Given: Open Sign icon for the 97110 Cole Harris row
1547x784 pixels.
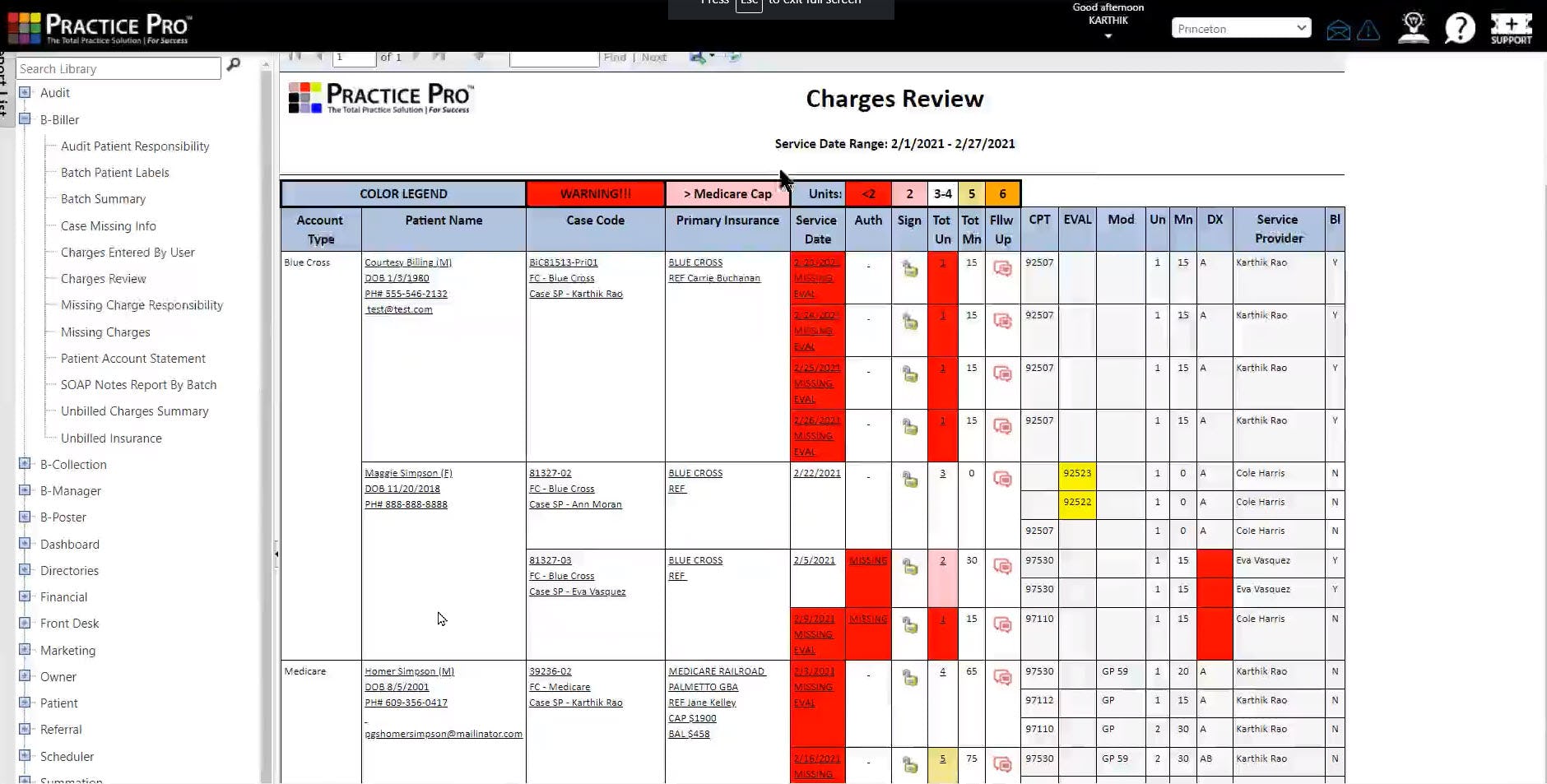Looking at the screenshot, I should tap(909, 624).
